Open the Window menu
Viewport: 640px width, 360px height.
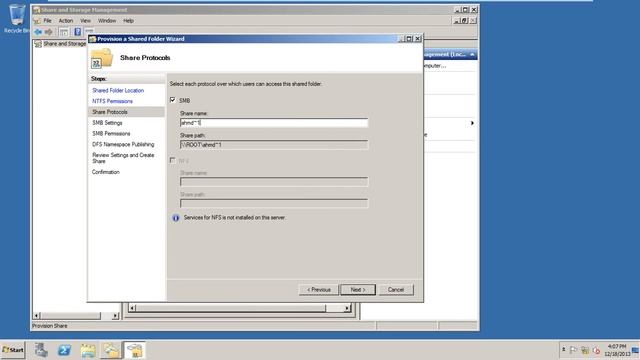click(x=107, y=20)
